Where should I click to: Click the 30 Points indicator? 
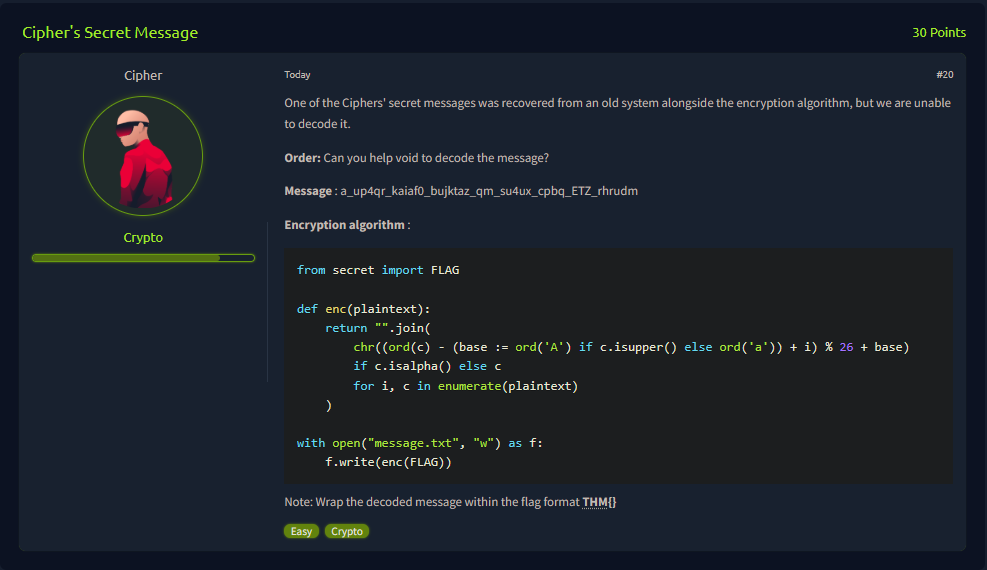click(938, 33)
